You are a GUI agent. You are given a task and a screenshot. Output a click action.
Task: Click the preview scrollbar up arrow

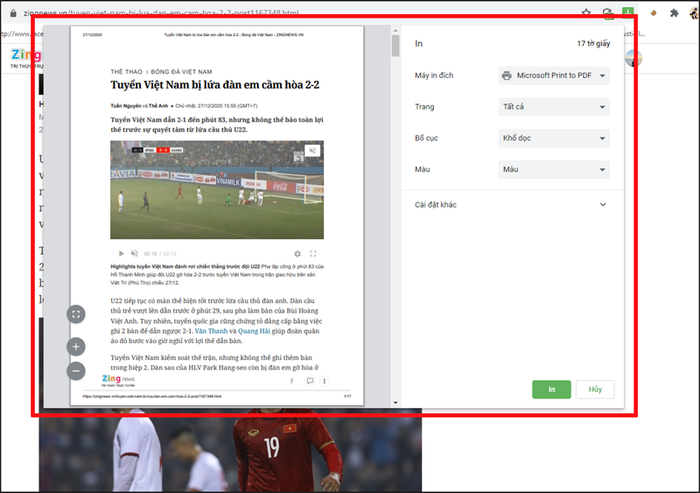tap(396, 30)
